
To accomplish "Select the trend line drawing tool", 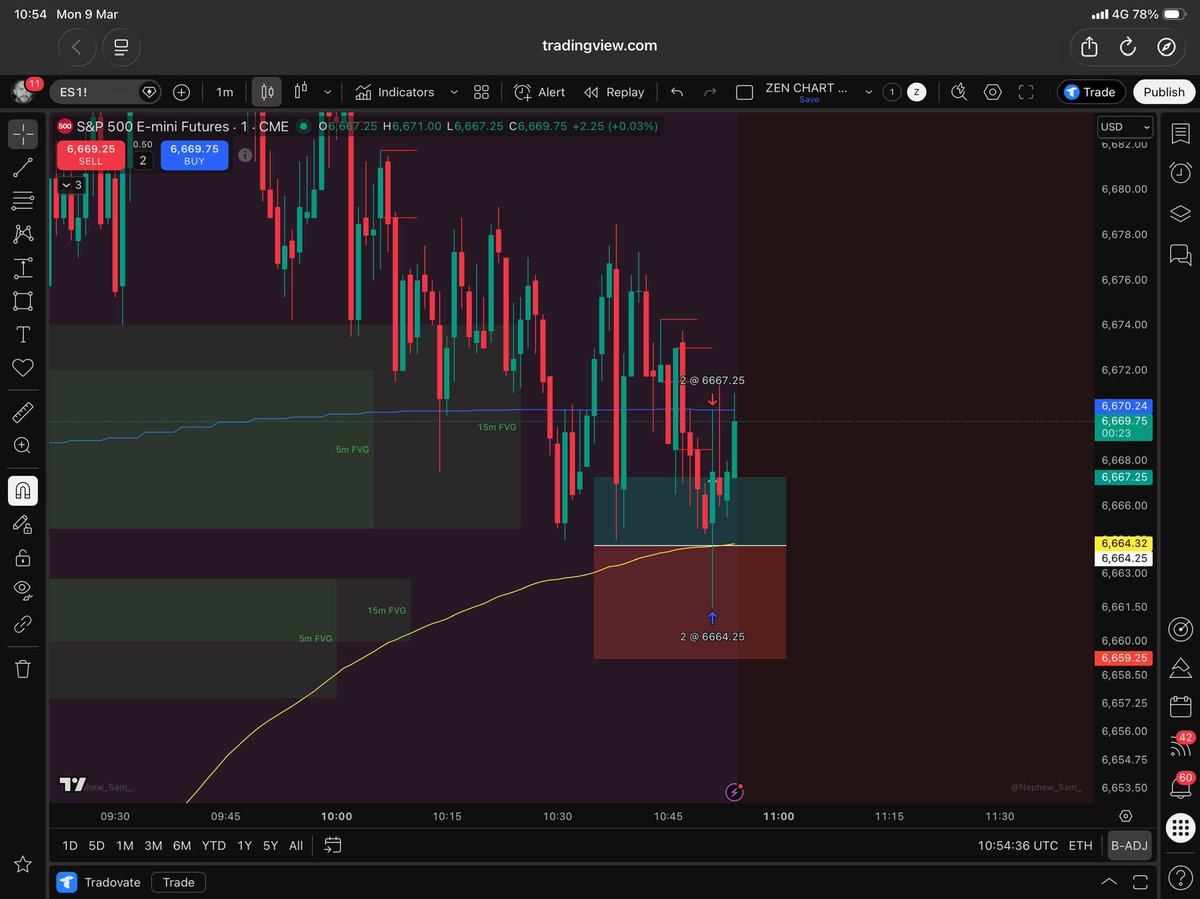I will [22, 168].
